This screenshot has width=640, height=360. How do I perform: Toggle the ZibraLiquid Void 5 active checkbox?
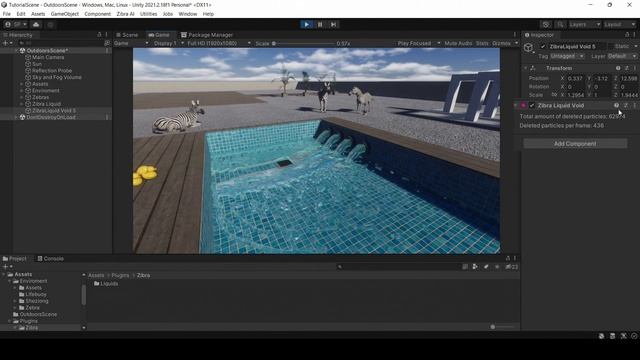coord(543,47)
